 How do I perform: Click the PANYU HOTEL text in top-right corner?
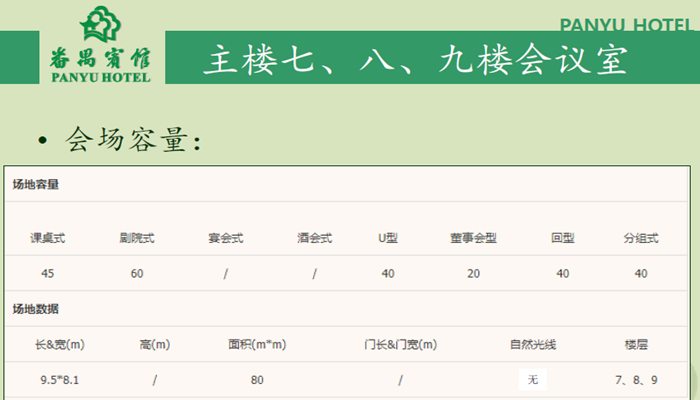[626, 25]
